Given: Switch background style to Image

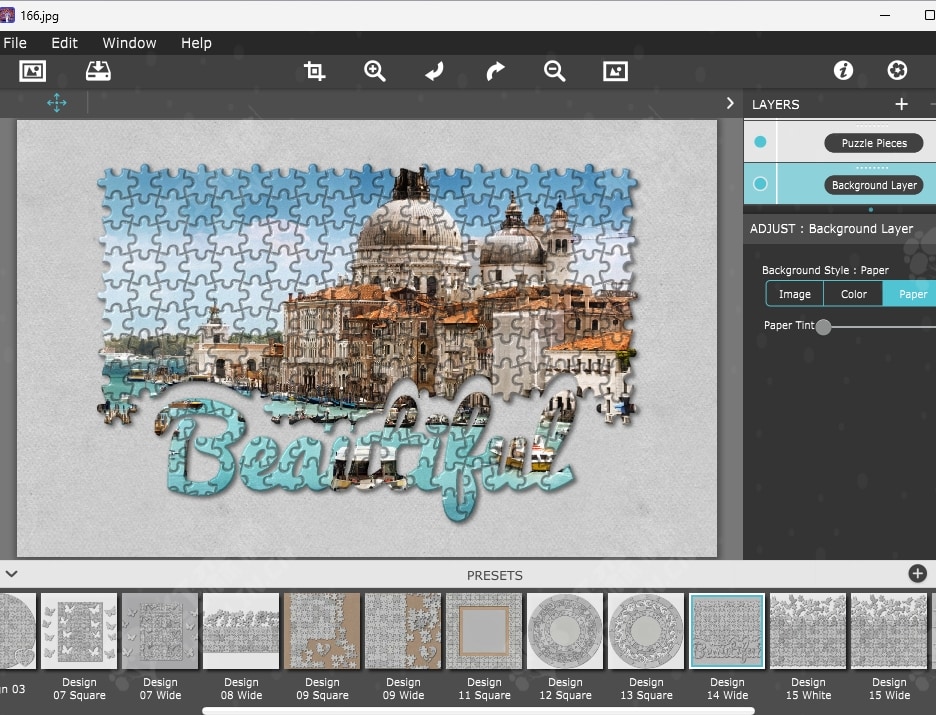Looking at the screenshot, I should pos(795,294).
